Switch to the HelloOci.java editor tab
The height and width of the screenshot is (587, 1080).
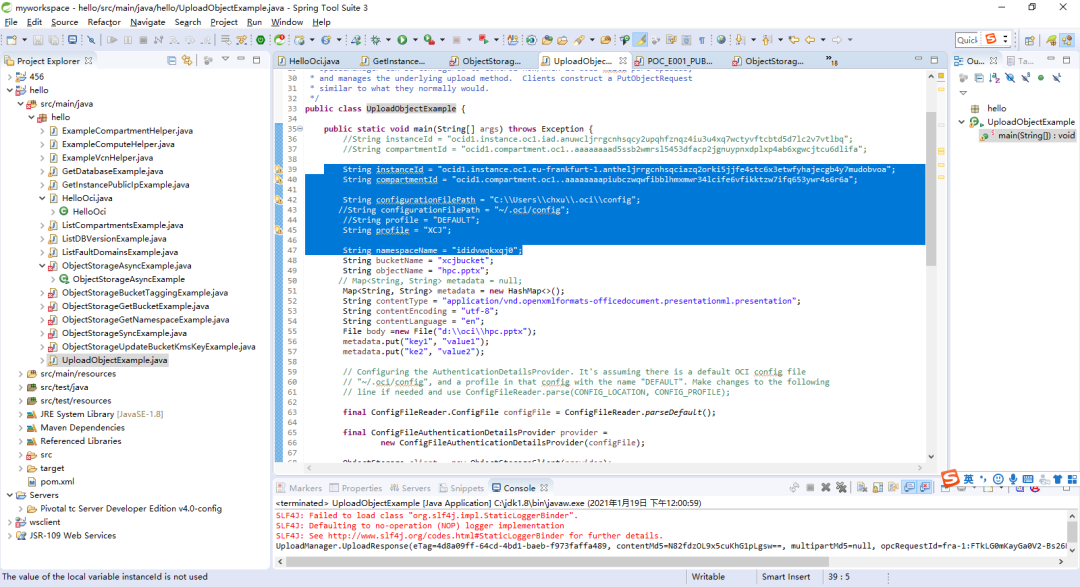click(x=313, y=61)
